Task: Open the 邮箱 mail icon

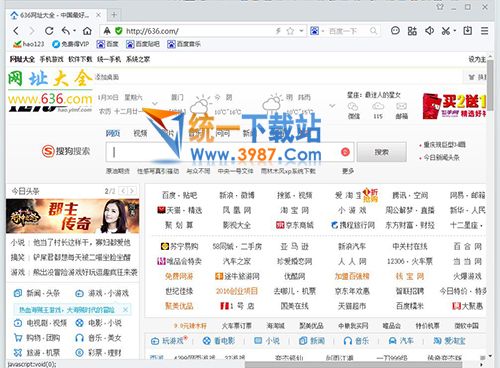Action: 402,111
